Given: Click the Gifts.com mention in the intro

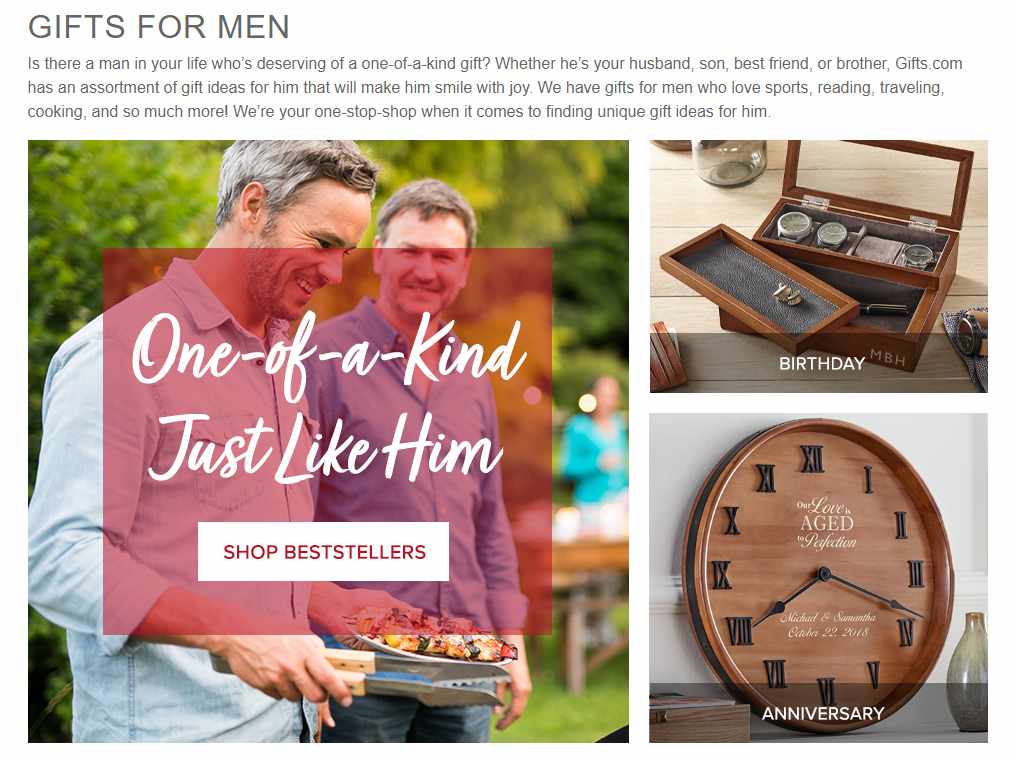Looking at the screenshot, I should click(928, 64).
